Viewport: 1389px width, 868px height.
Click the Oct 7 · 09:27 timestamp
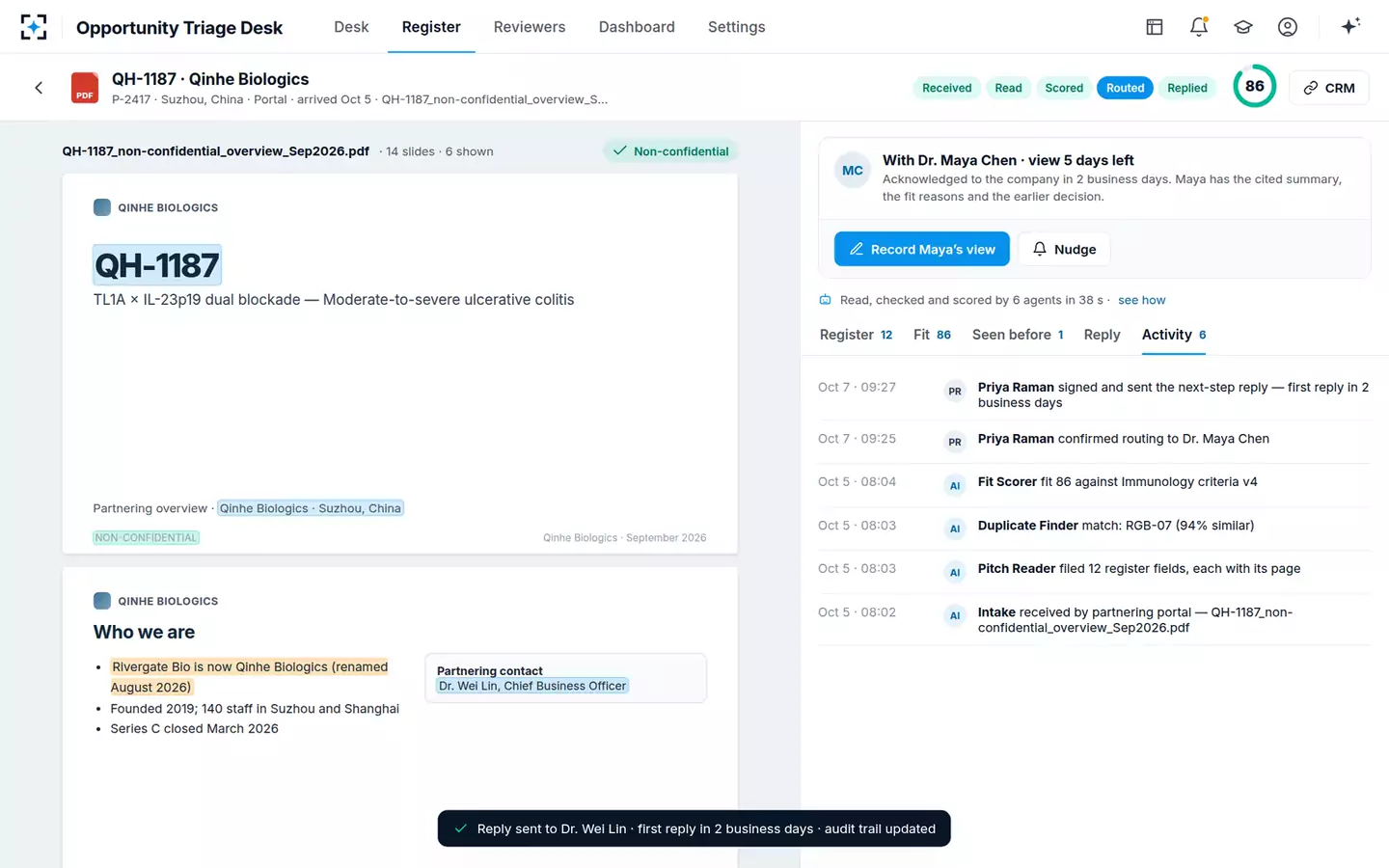[x=857, y=387]
